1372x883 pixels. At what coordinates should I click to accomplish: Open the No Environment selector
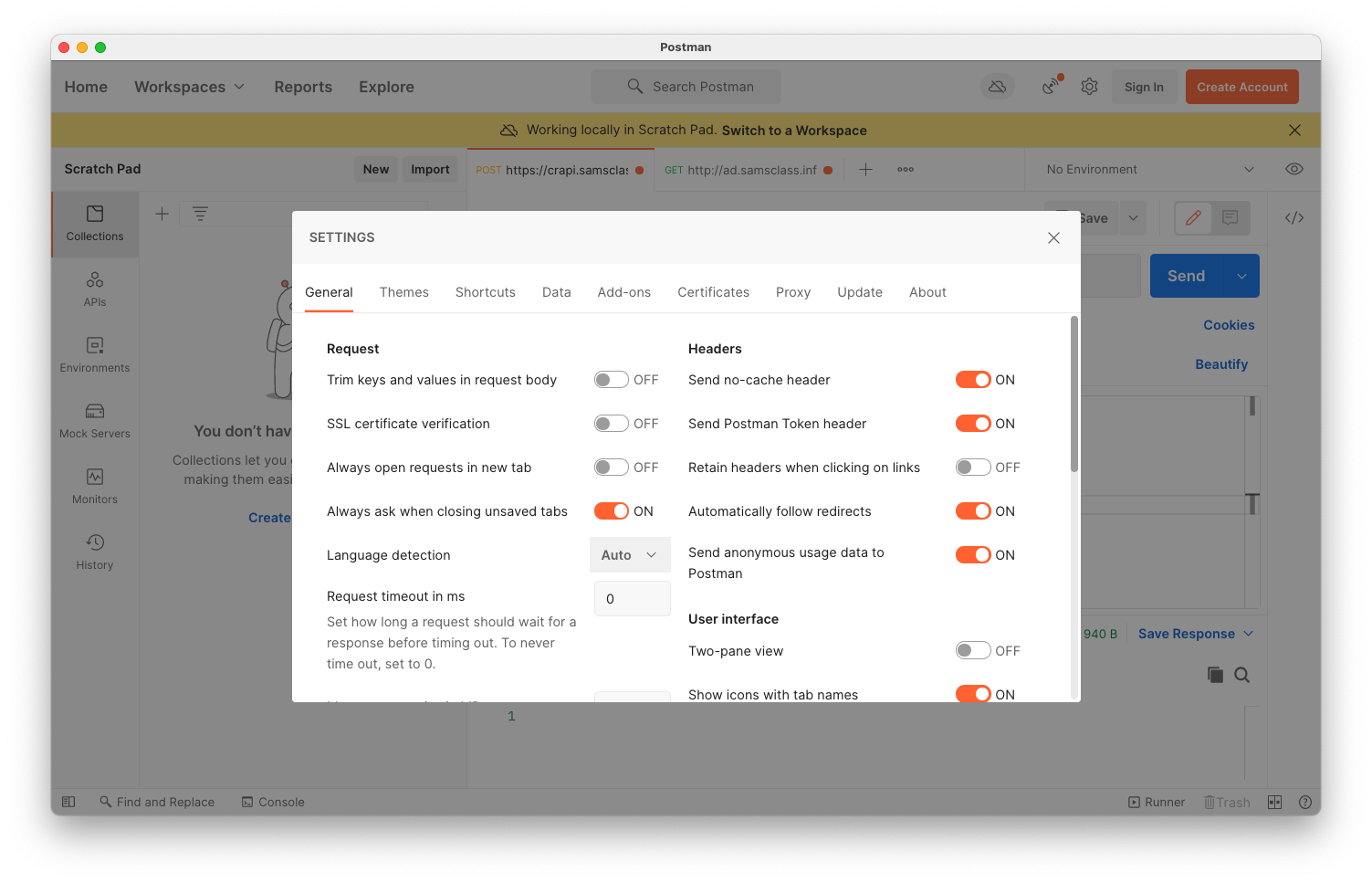tap(1150, 170)
